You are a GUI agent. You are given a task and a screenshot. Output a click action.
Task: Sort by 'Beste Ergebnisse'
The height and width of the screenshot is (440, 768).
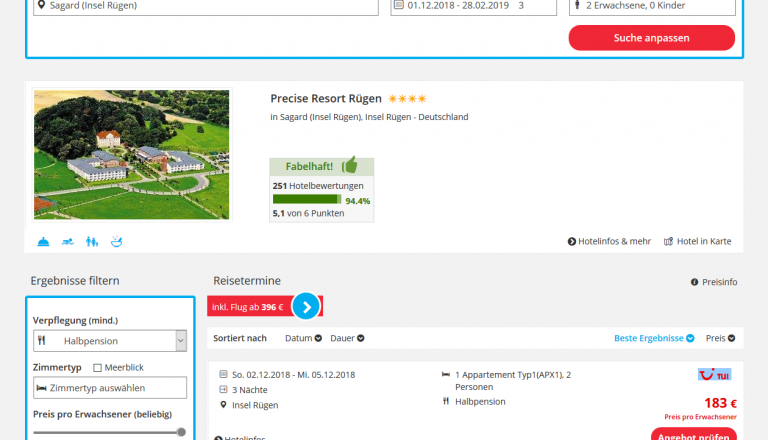(x=654, y=338)
